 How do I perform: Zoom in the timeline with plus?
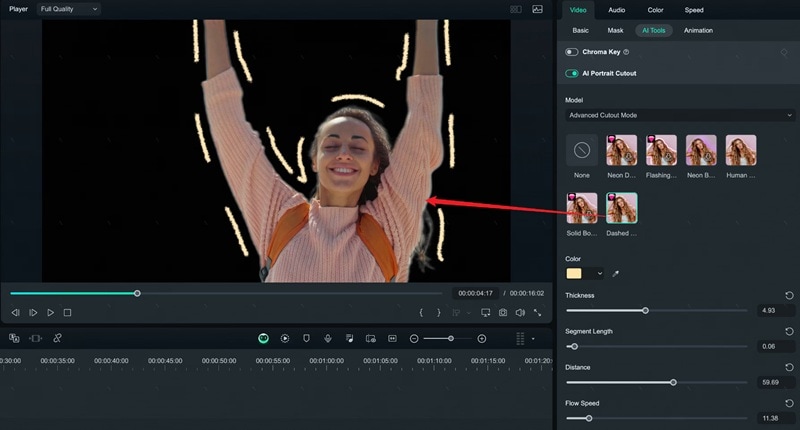[482, 339]
